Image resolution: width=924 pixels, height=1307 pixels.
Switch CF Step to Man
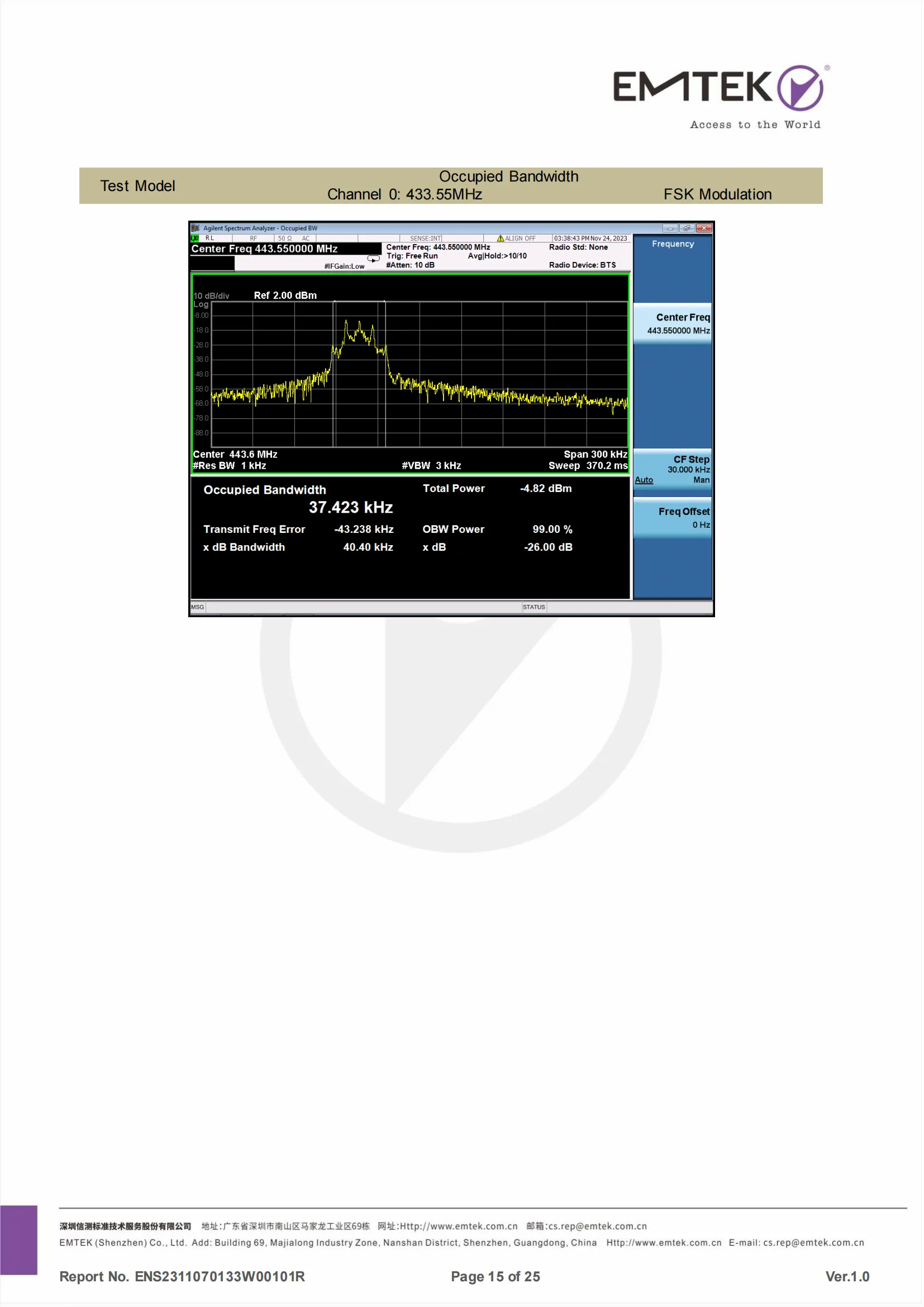(702, 480)
